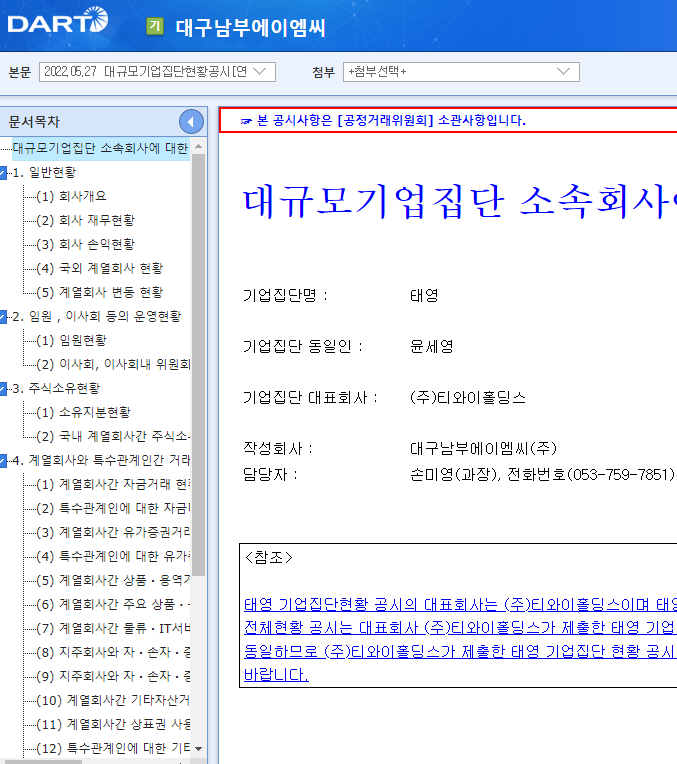Open (10) 계열회사간 기타자산거래
Viewport: 677px width, 764px height.
tap(113, 701)
